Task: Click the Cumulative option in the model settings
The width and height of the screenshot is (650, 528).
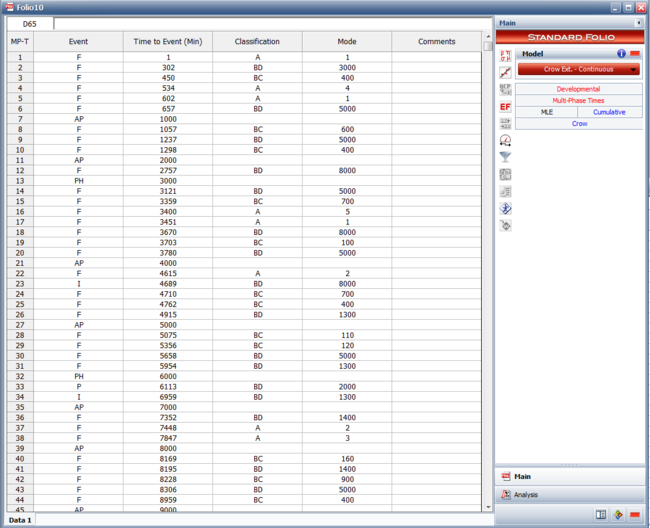Action: point(609,112)
